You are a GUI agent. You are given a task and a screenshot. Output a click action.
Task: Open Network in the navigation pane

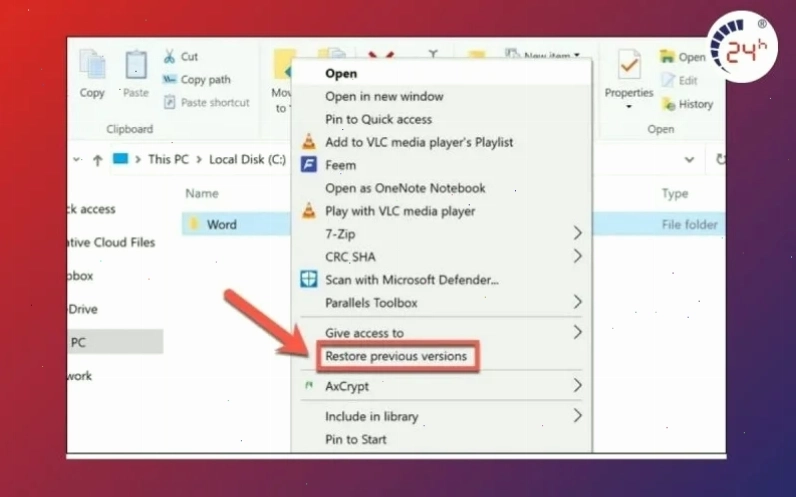(80, 376)
